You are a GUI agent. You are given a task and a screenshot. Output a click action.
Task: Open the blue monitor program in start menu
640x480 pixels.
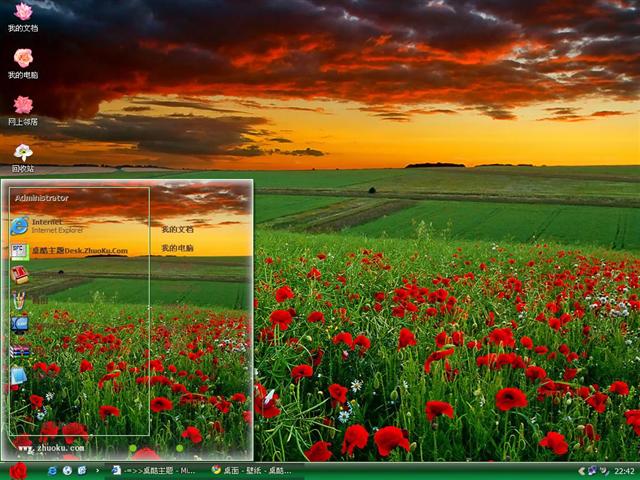[x=20, y=325]
